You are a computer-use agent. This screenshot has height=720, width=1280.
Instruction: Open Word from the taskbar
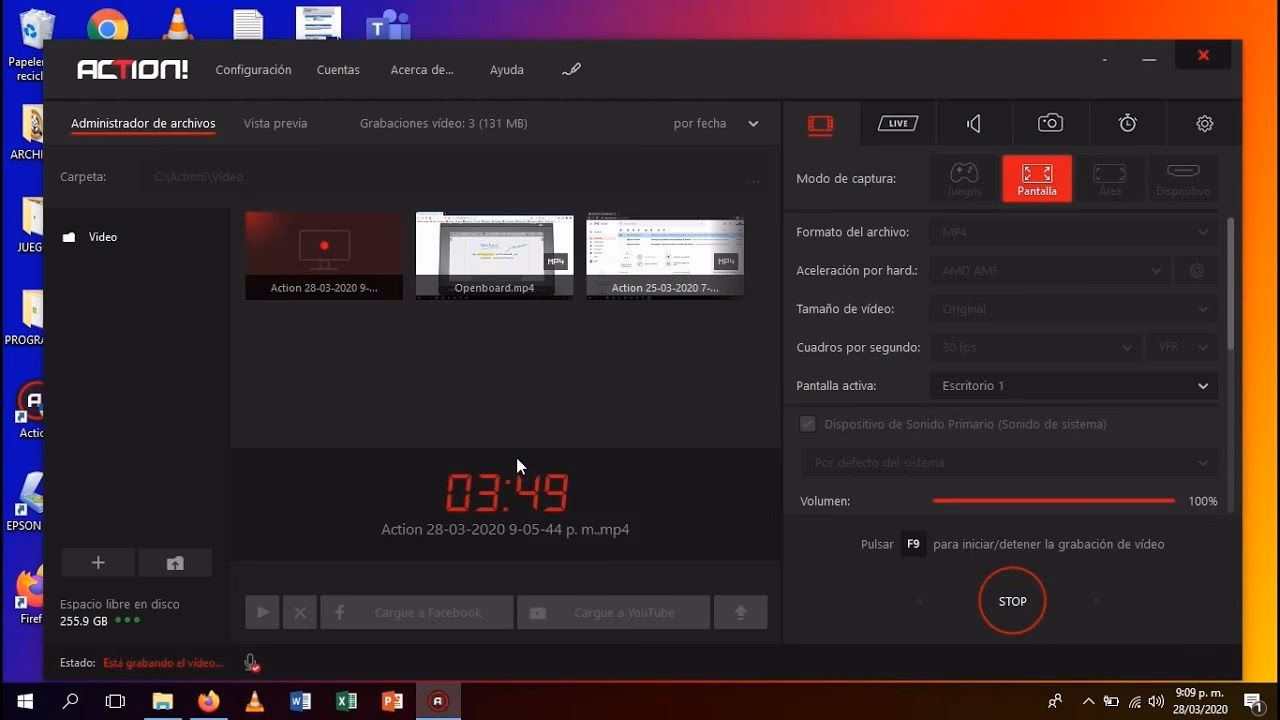coord(300,701)
